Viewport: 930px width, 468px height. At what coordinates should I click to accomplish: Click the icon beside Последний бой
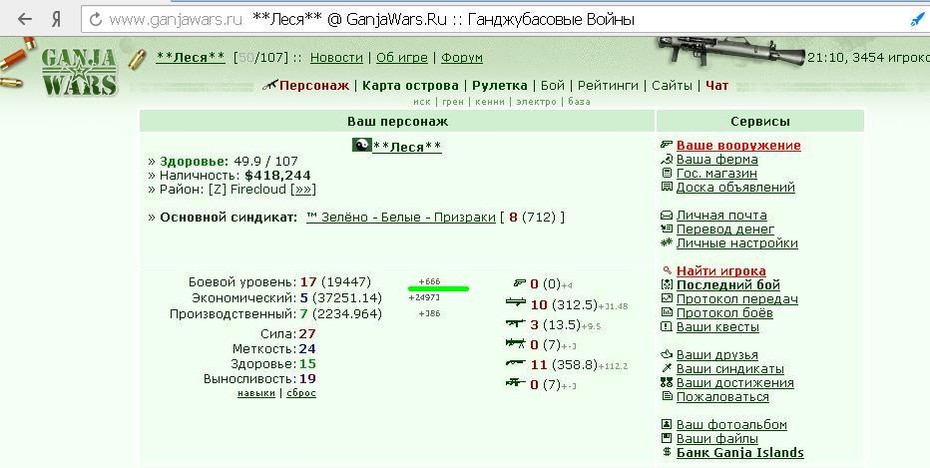666,285
